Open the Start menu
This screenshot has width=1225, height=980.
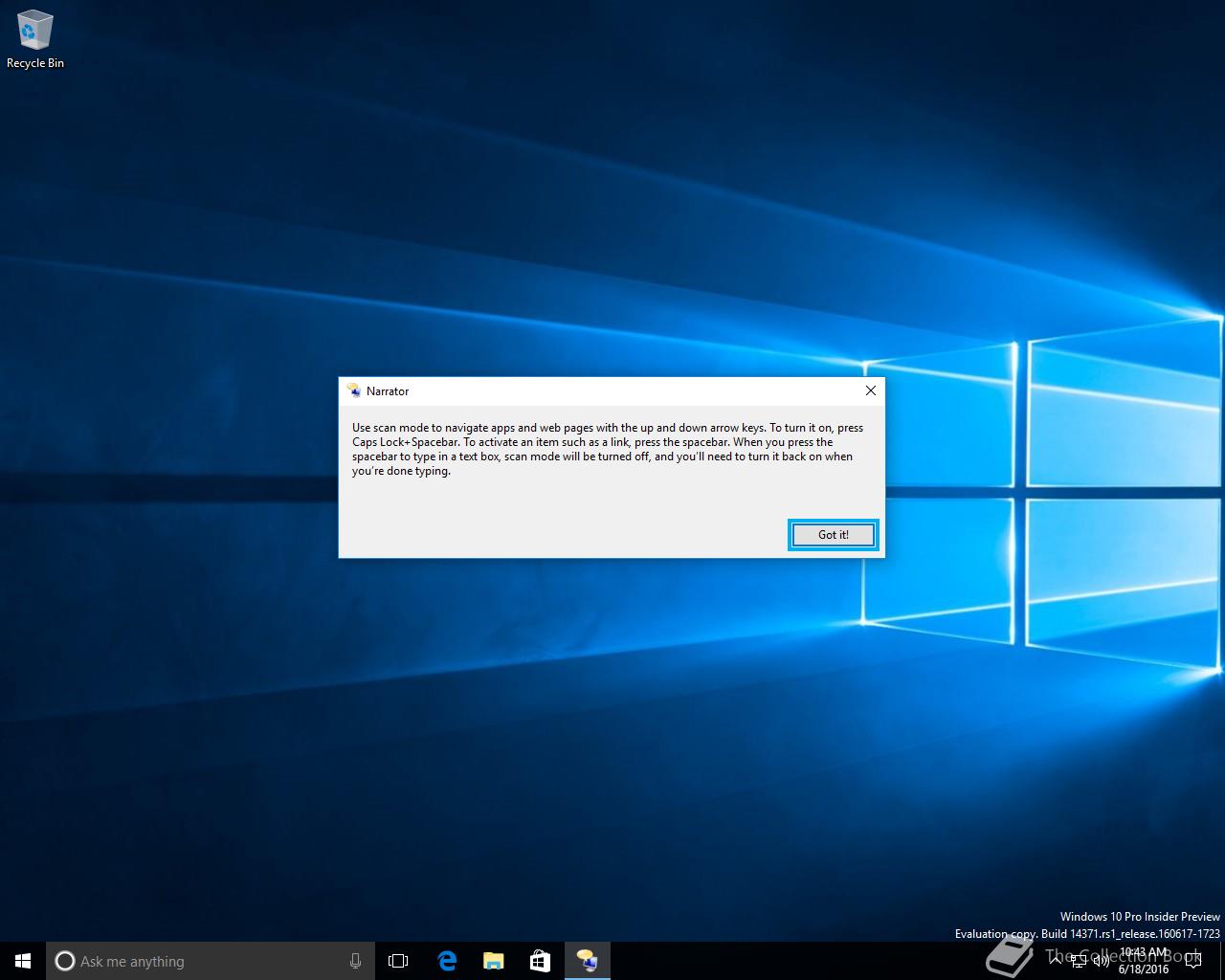(x=23, y=961)
